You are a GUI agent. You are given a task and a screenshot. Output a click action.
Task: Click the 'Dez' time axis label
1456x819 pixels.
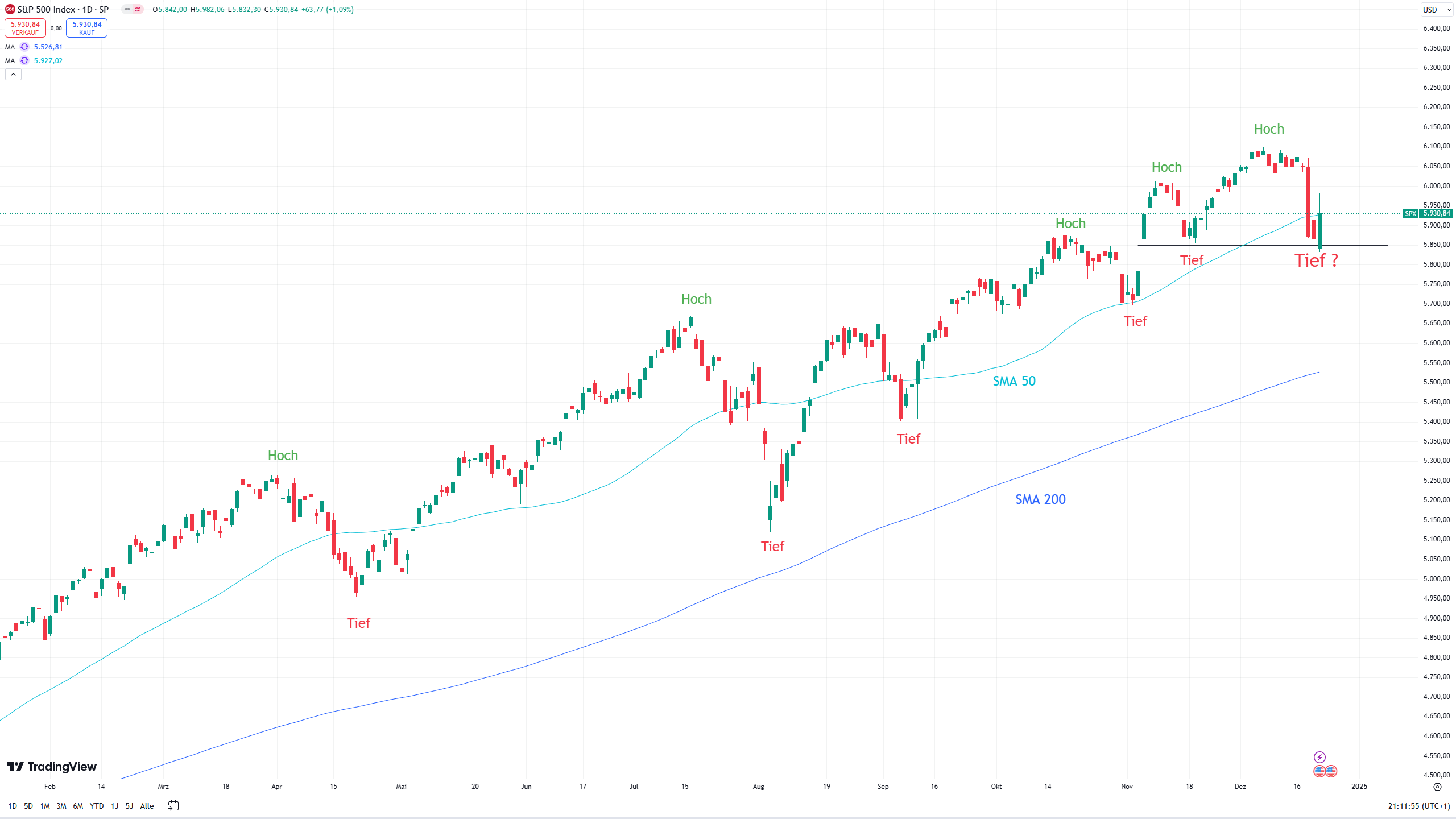tap(1240, 787)
